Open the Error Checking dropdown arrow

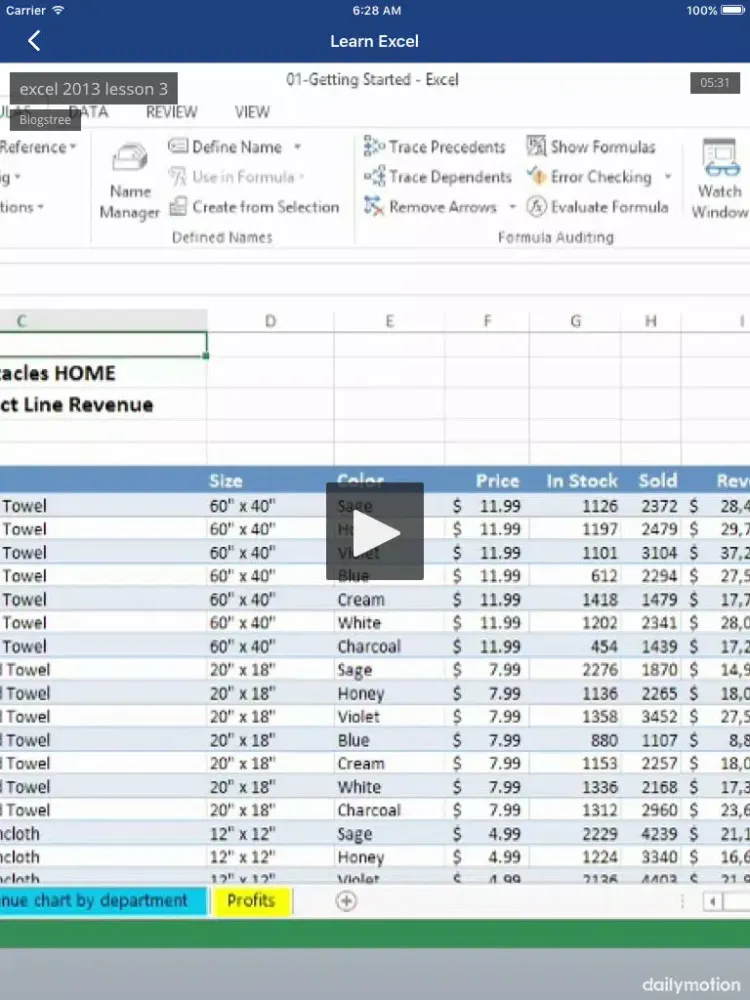coord(668,177)
